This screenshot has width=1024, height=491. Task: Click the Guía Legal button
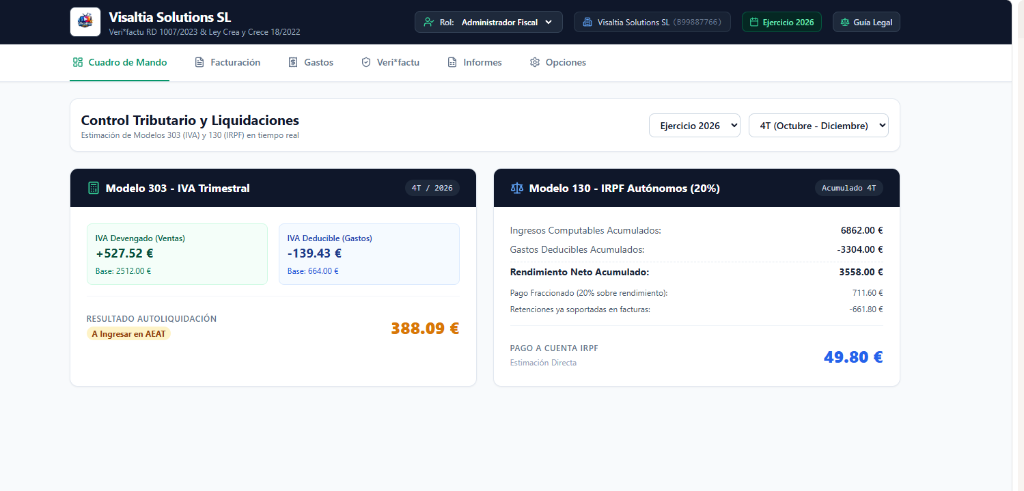pos(867,22)
